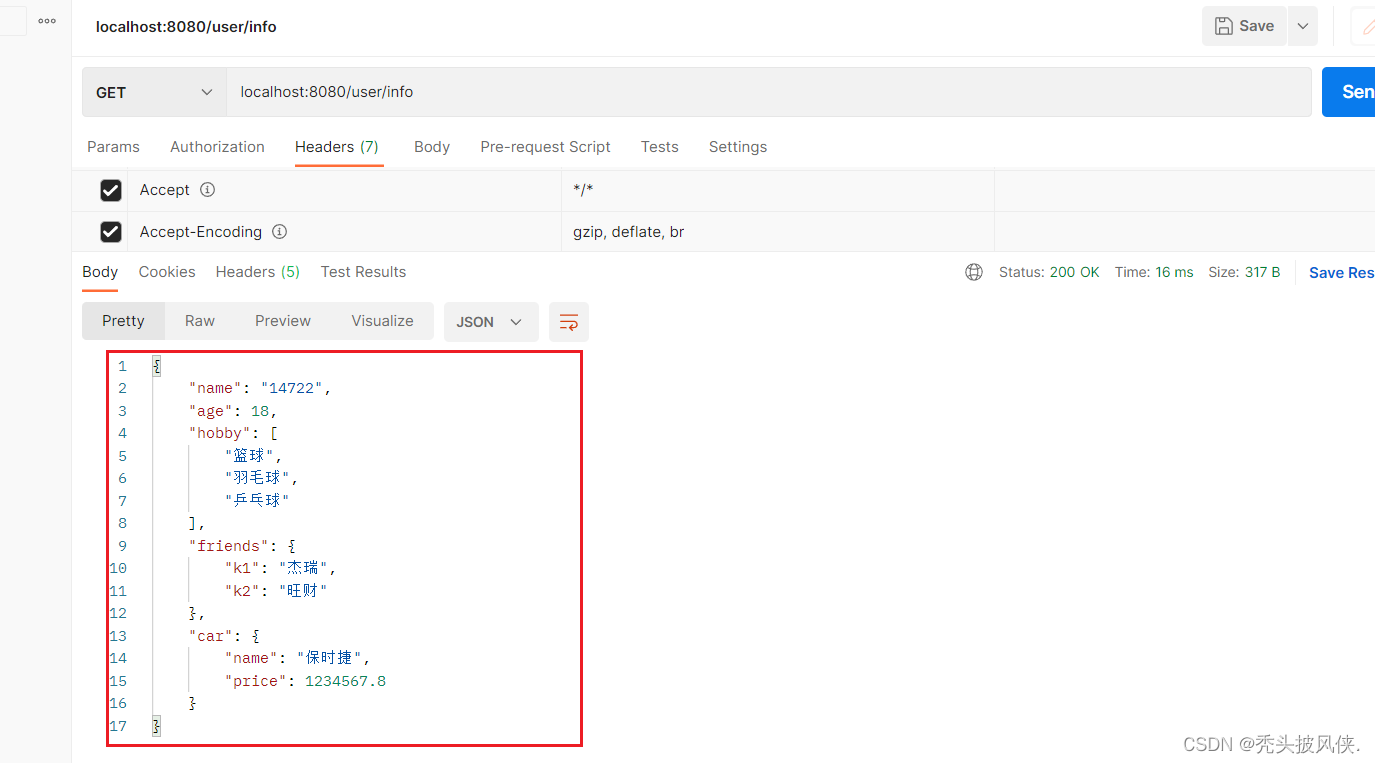Select the Raw view button
The image size is (1375, 763).
tap(200, 321)
